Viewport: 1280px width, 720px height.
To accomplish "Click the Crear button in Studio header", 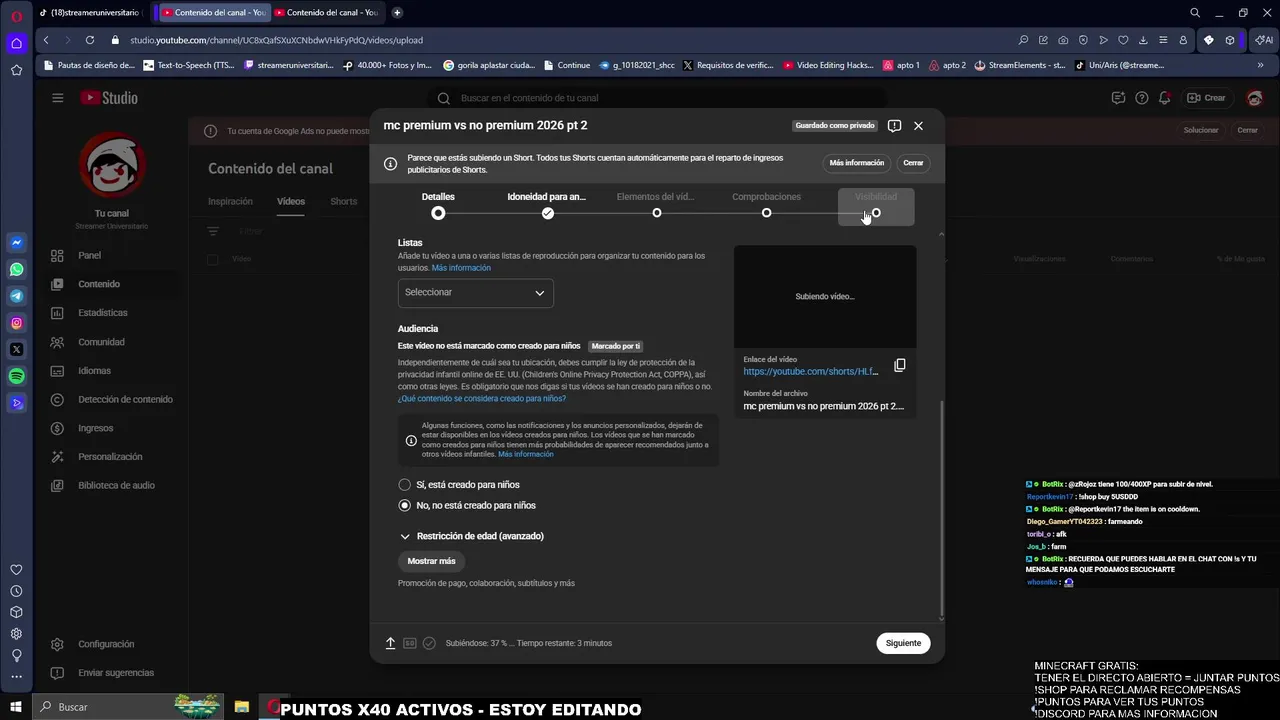I will [1206, 98].
